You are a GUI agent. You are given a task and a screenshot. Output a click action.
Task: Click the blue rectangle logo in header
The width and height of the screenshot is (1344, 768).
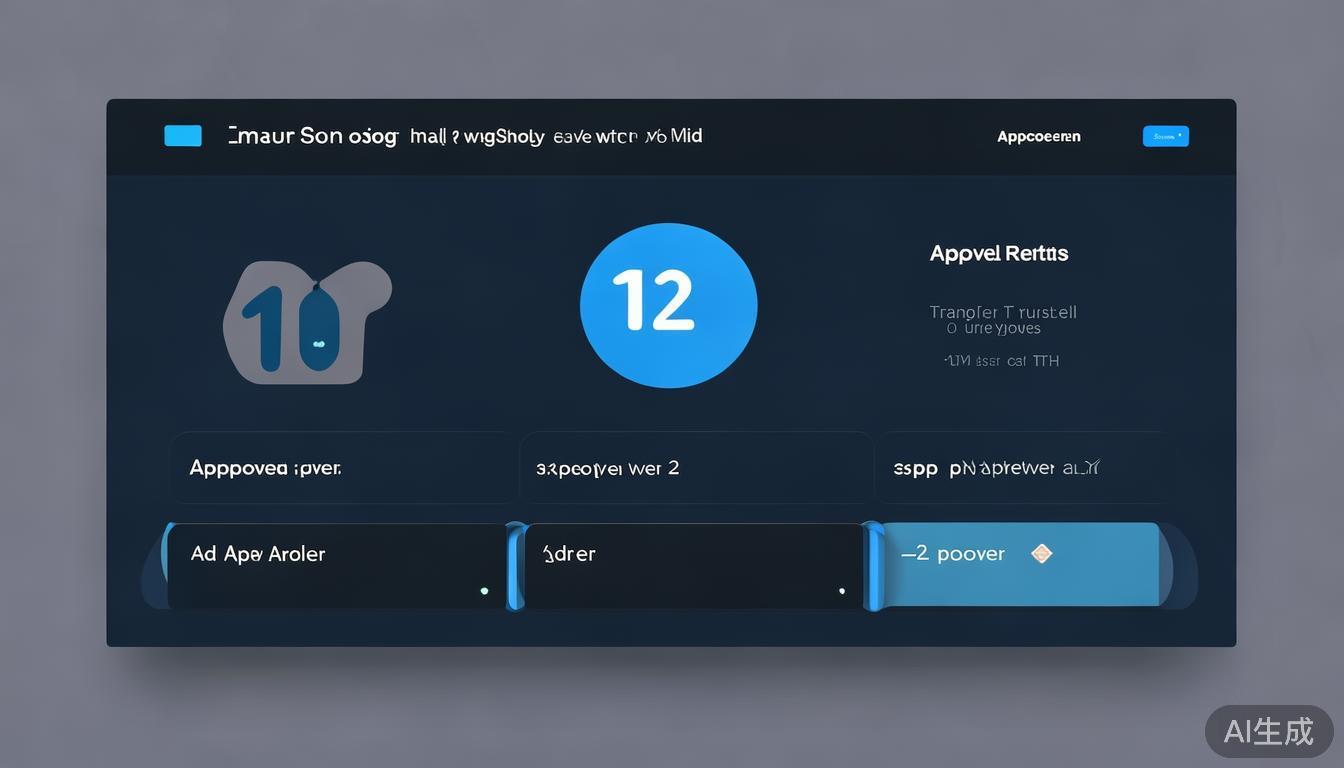point(183,136)
